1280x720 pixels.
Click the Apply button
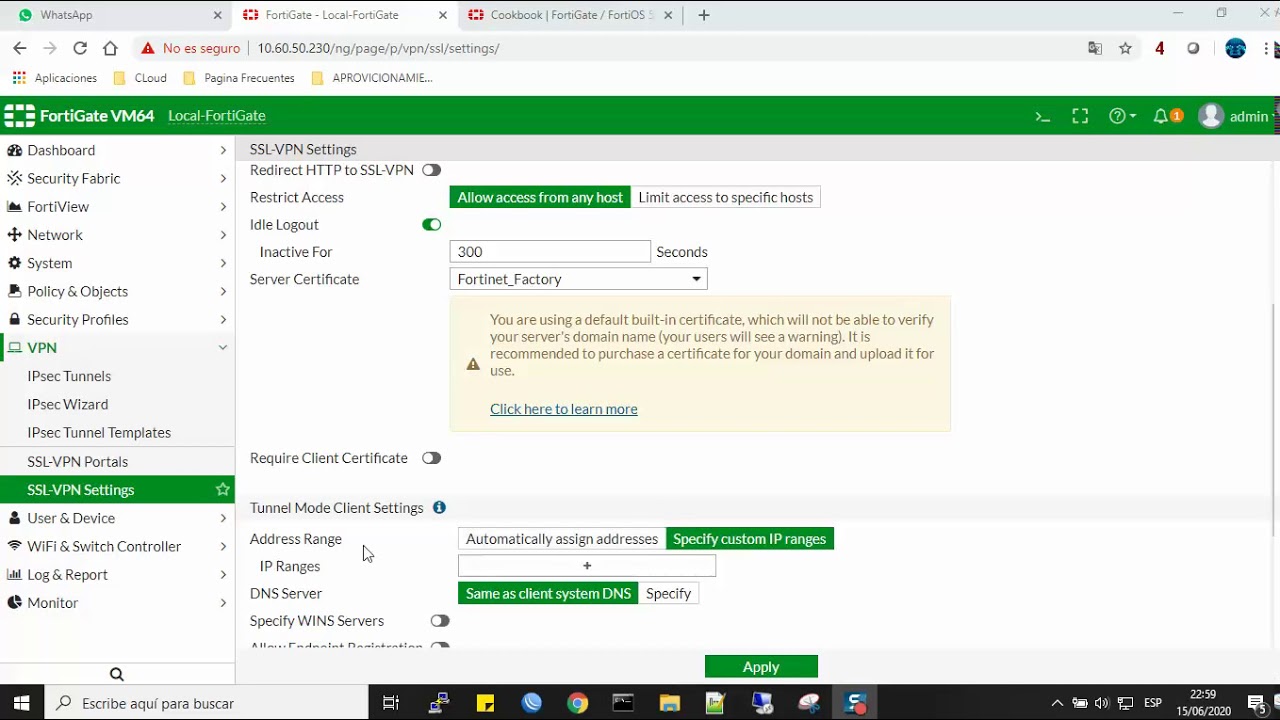[x=761, y=667]
